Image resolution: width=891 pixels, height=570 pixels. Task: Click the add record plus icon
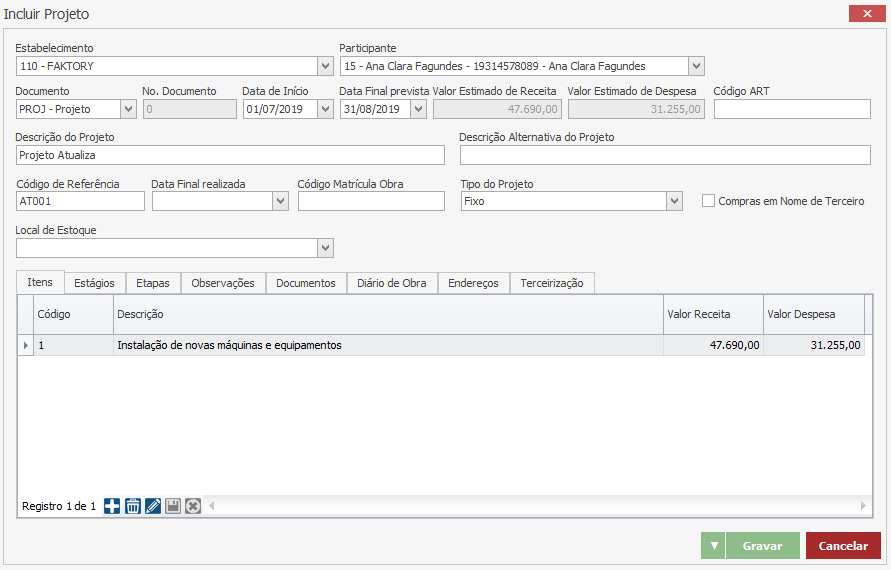pos(112,506)
